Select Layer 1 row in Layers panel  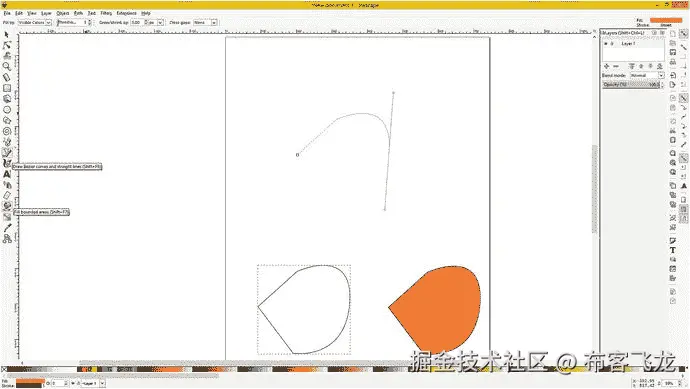click(633, 44)
